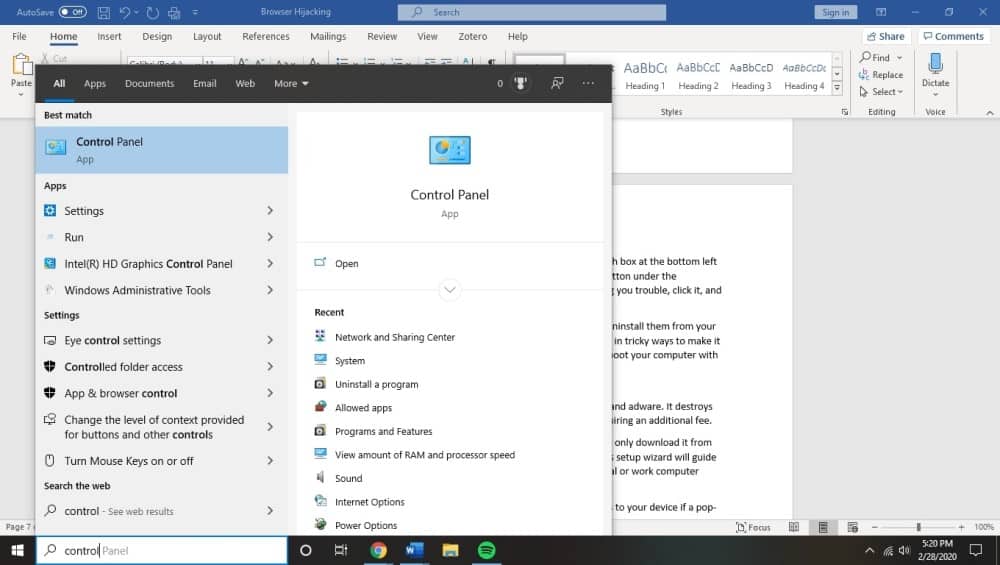
Task: Apply Heading 3 style
Action: click(751, 75)
